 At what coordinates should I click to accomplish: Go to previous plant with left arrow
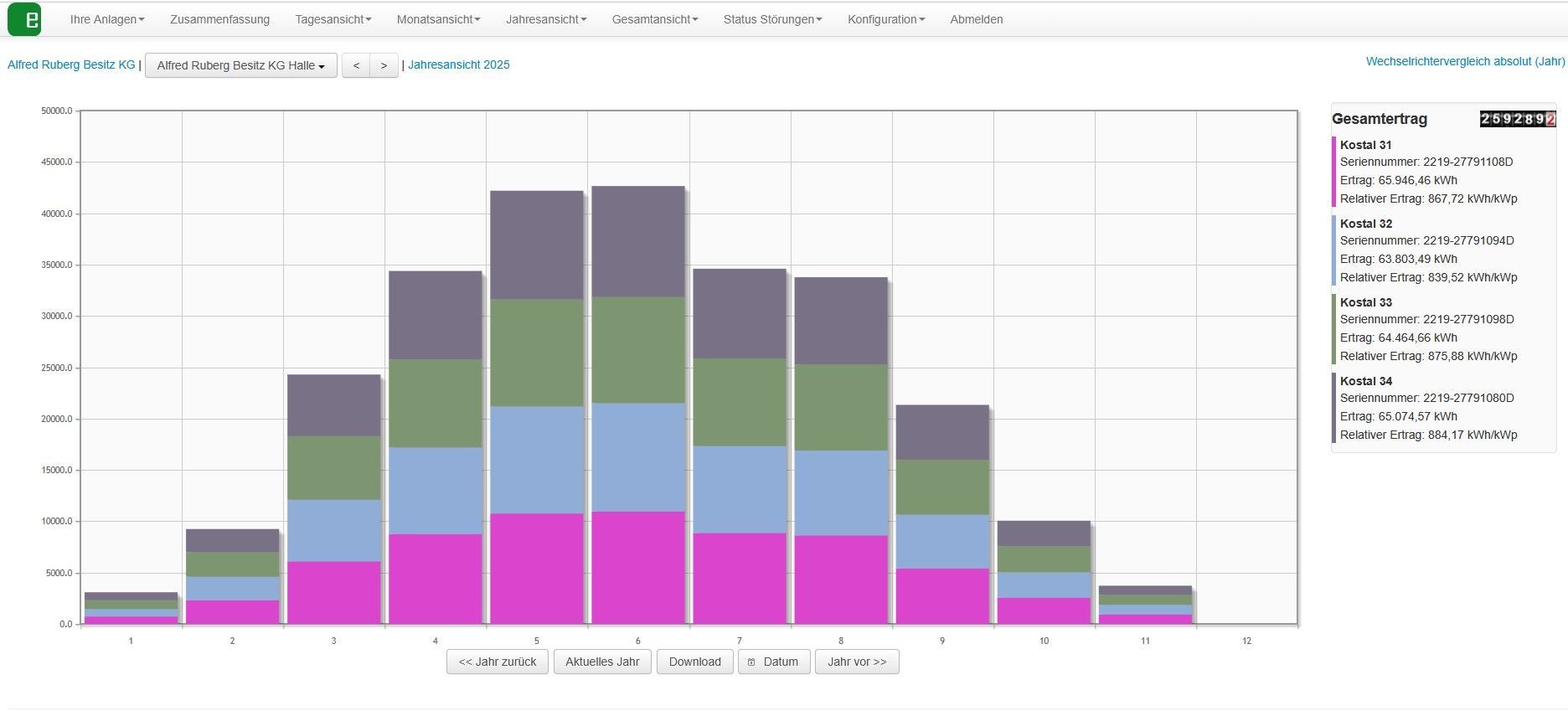click(356, 65)
